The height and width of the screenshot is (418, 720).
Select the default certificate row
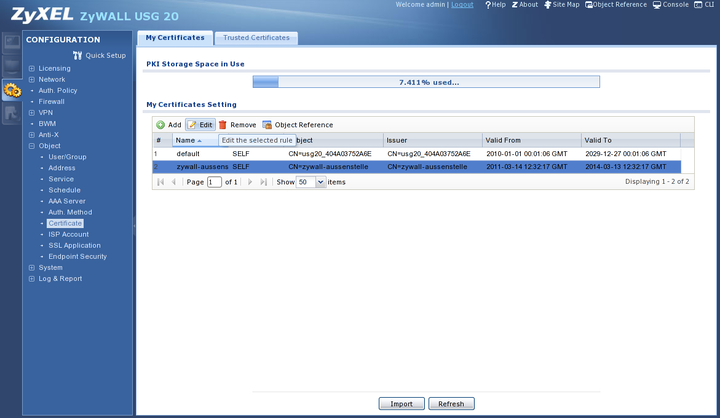(416, 154)
